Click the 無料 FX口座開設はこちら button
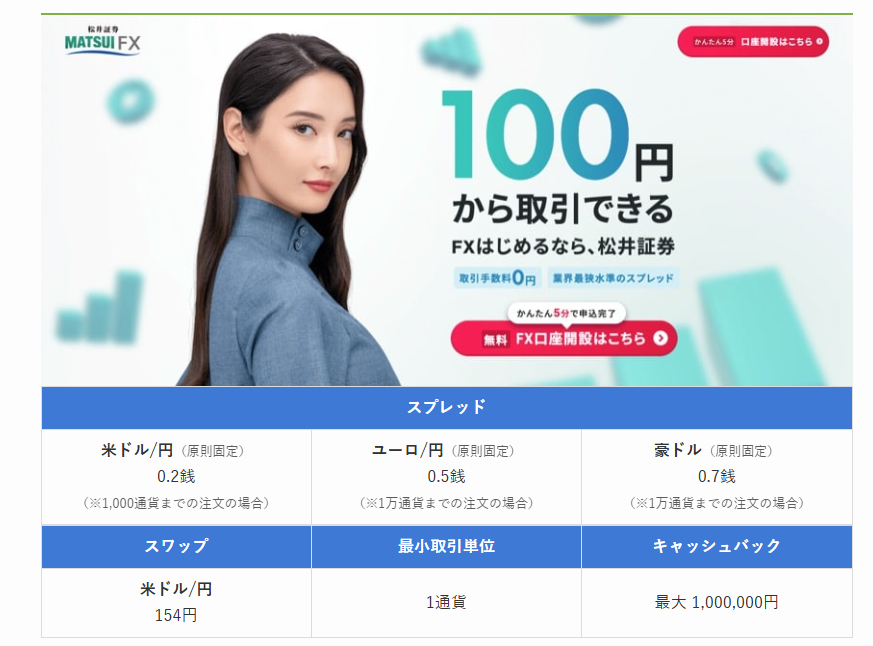873x646 pixels. 564,338
